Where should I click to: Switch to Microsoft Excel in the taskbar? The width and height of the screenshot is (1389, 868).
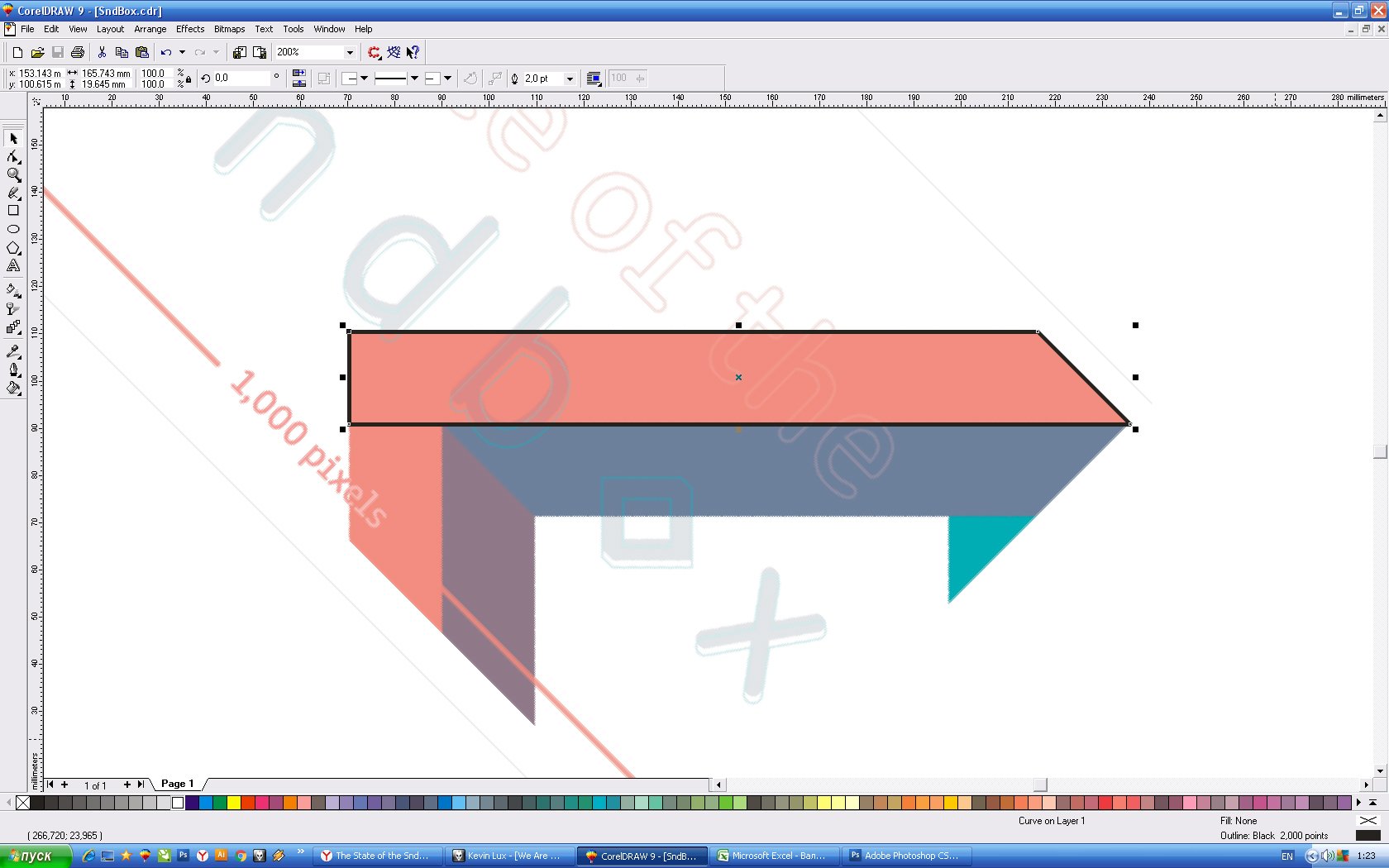774,856
